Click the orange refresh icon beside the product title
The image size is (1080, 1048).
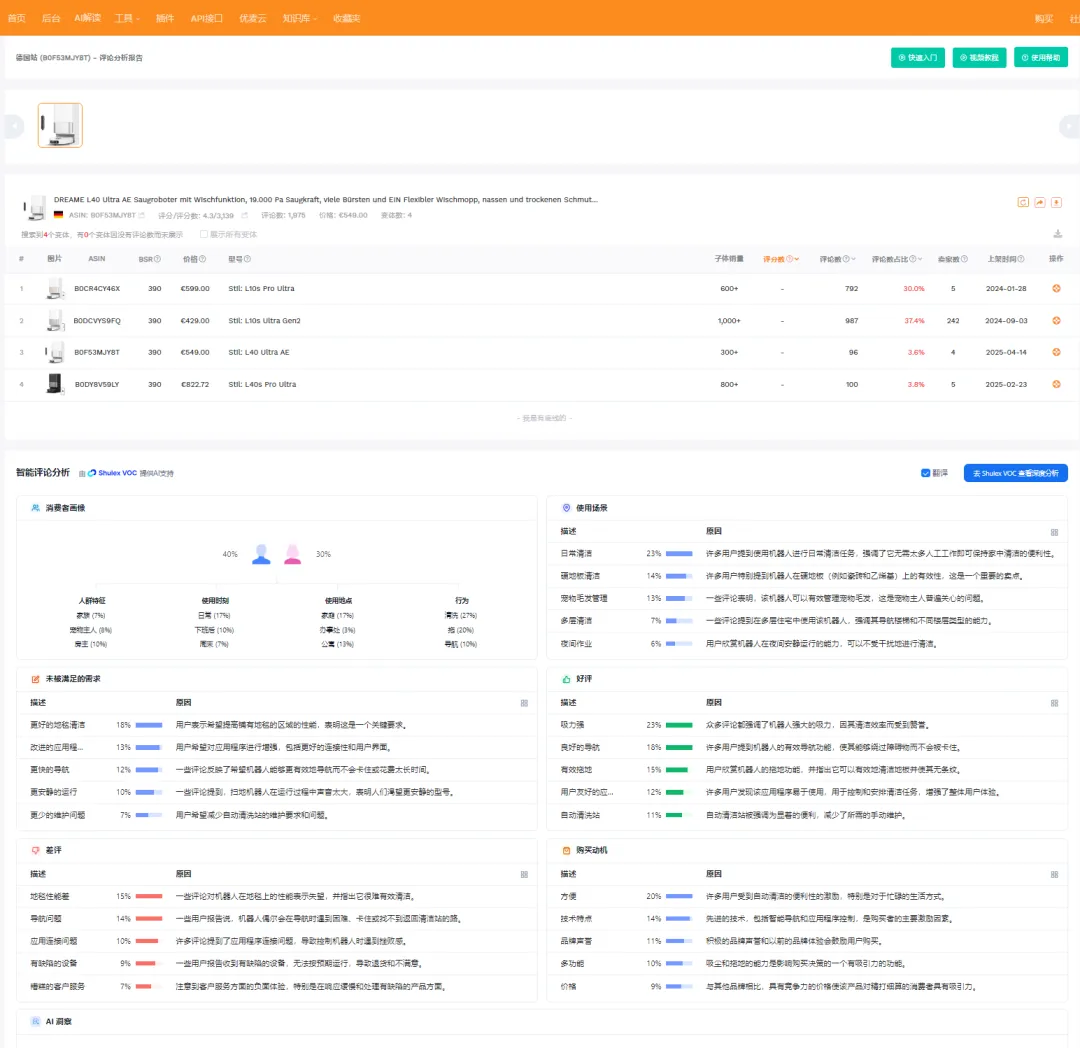click(x=1023, y=202)
